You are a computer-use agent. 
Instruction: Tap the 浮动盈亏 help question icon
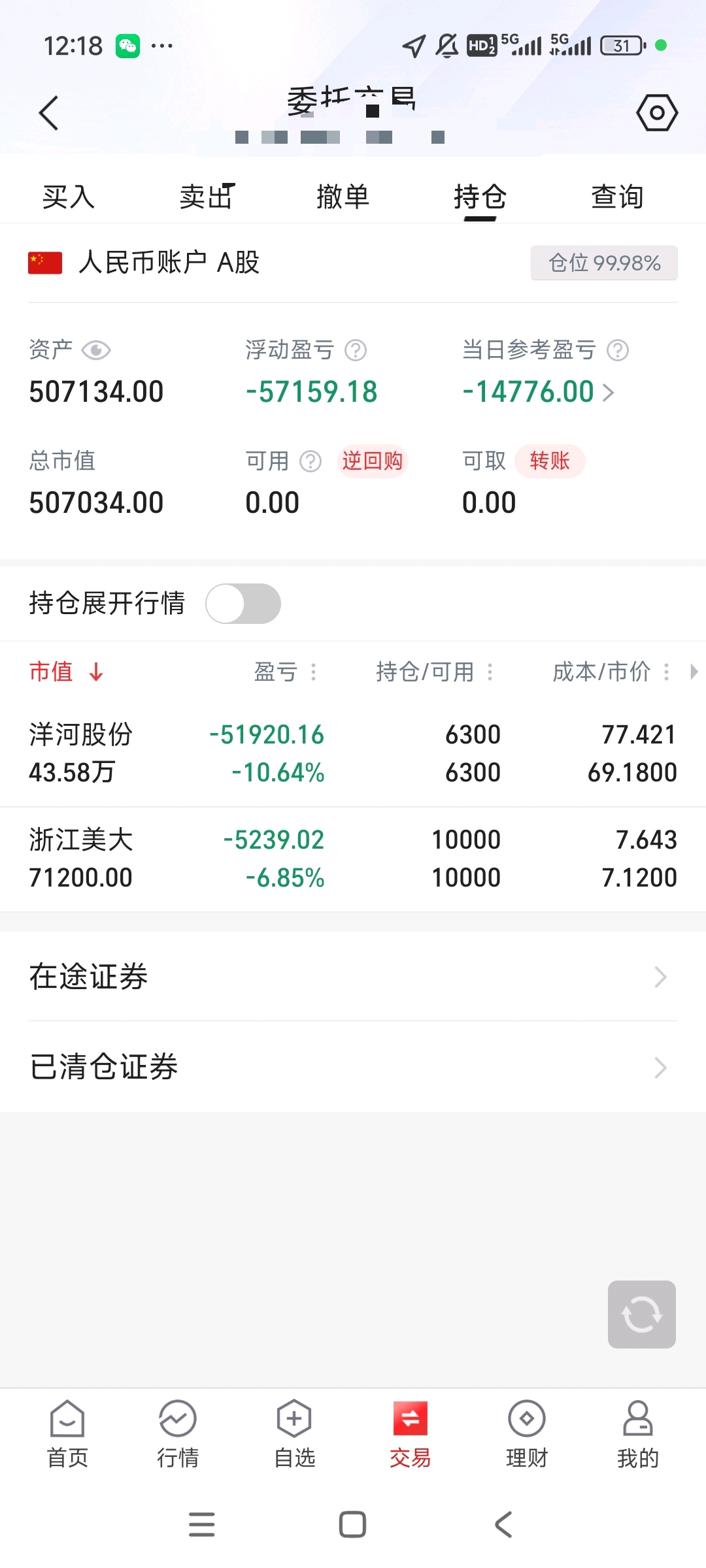[x=356, y=350]
